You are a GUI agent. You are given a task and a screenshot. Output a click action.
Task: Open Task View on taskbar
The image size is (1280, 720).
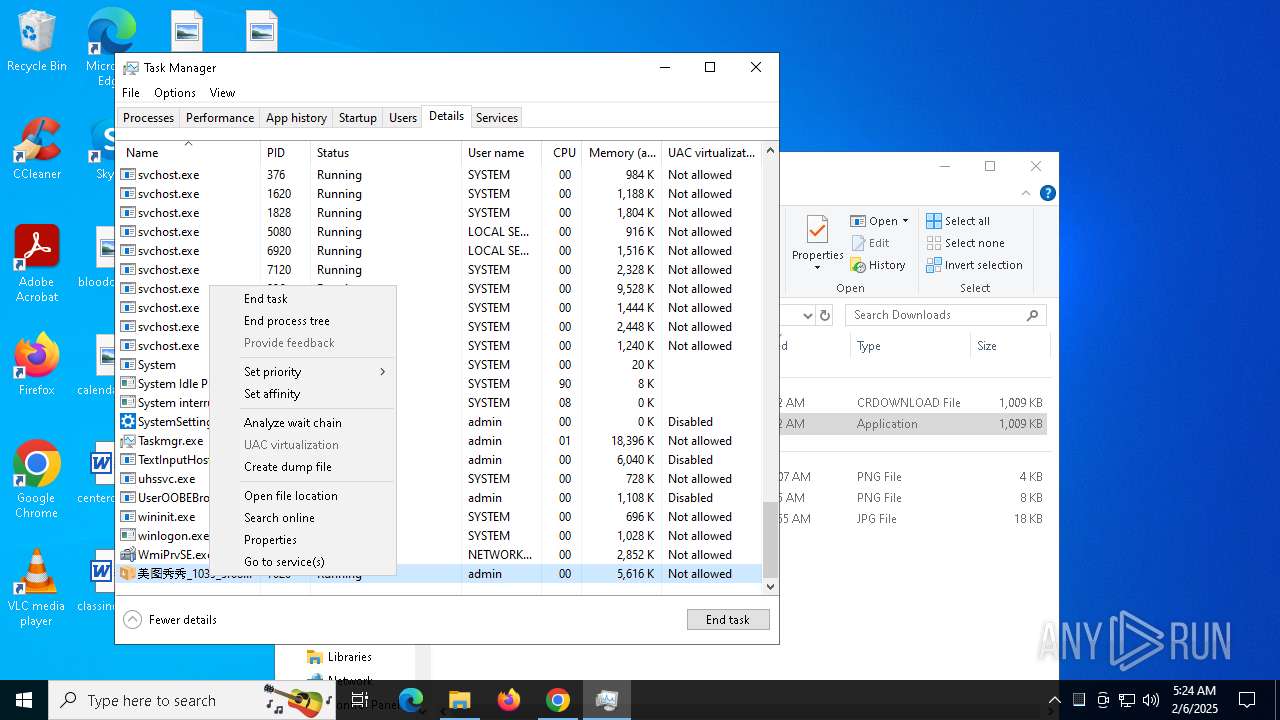pos(360,700)
